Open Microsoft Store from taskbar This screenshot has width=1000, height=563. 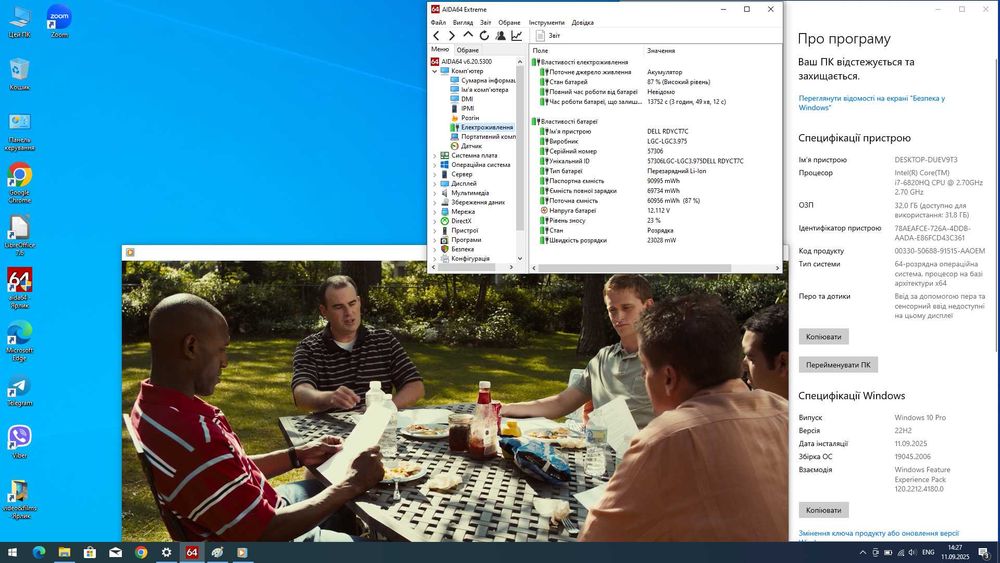coord(90,552)
